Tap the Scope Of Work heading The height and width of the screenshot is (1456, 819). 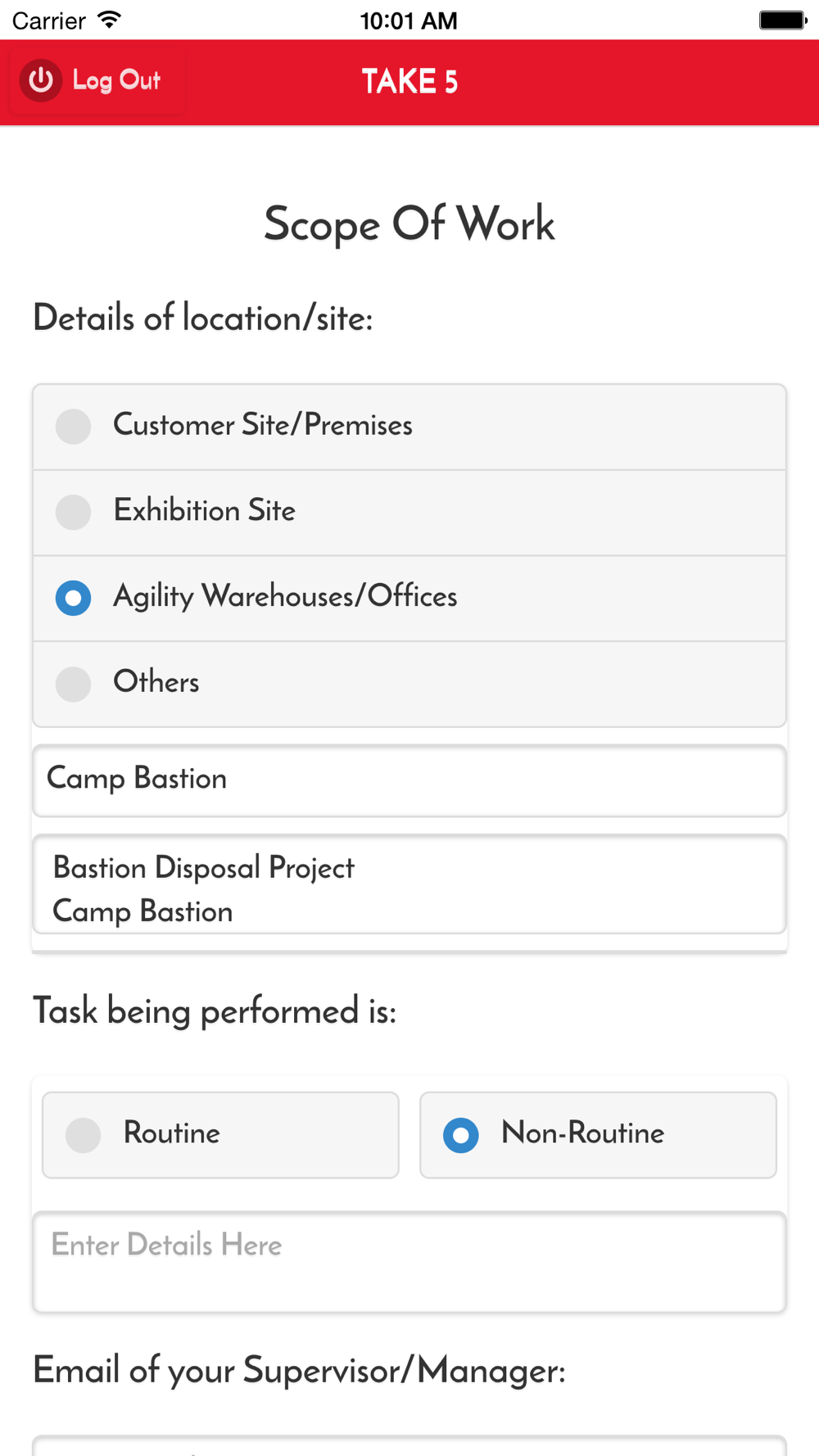409,224
